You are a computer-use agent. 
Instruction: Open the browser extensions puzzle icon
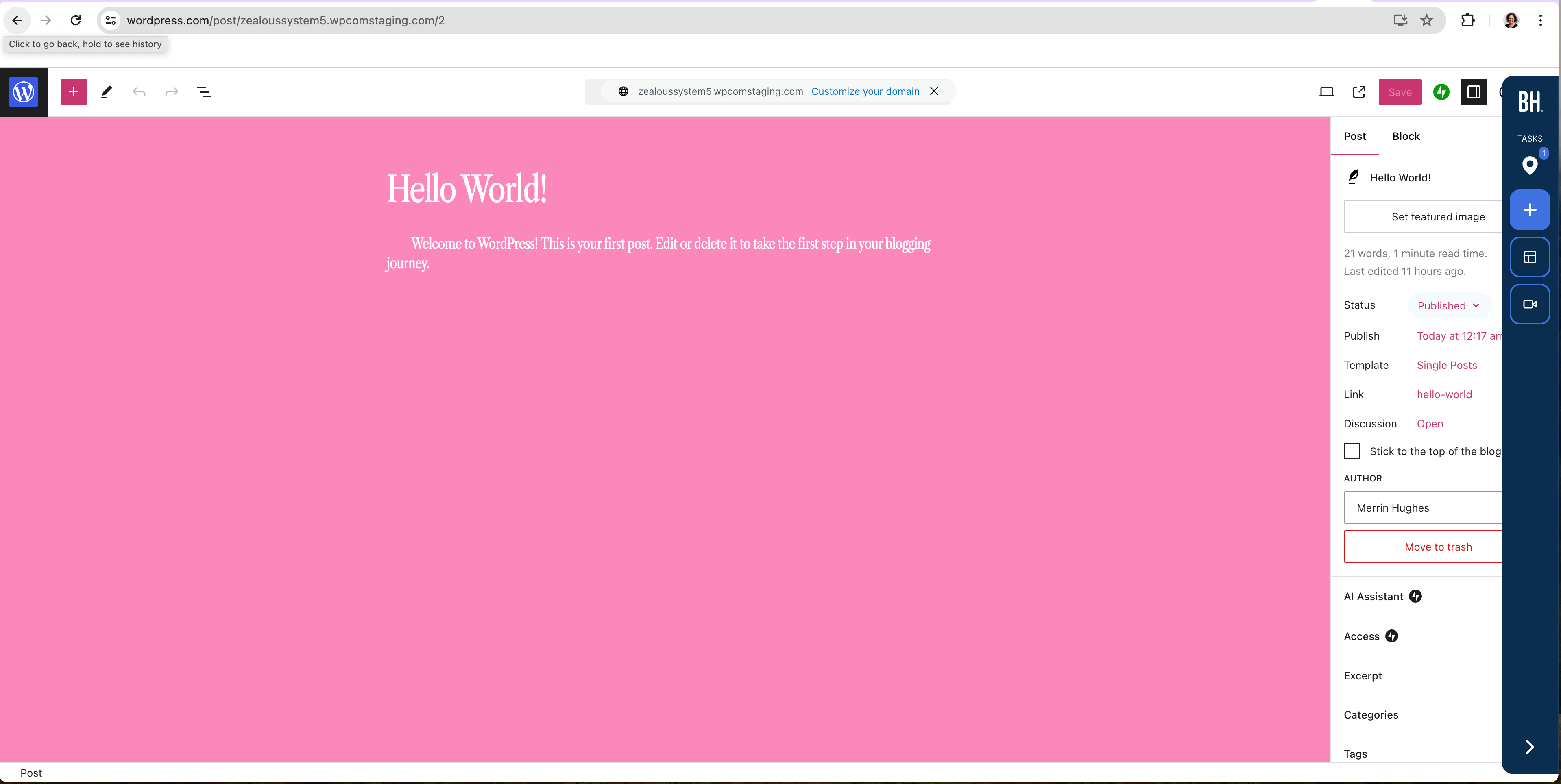[x=1468, y=20]
